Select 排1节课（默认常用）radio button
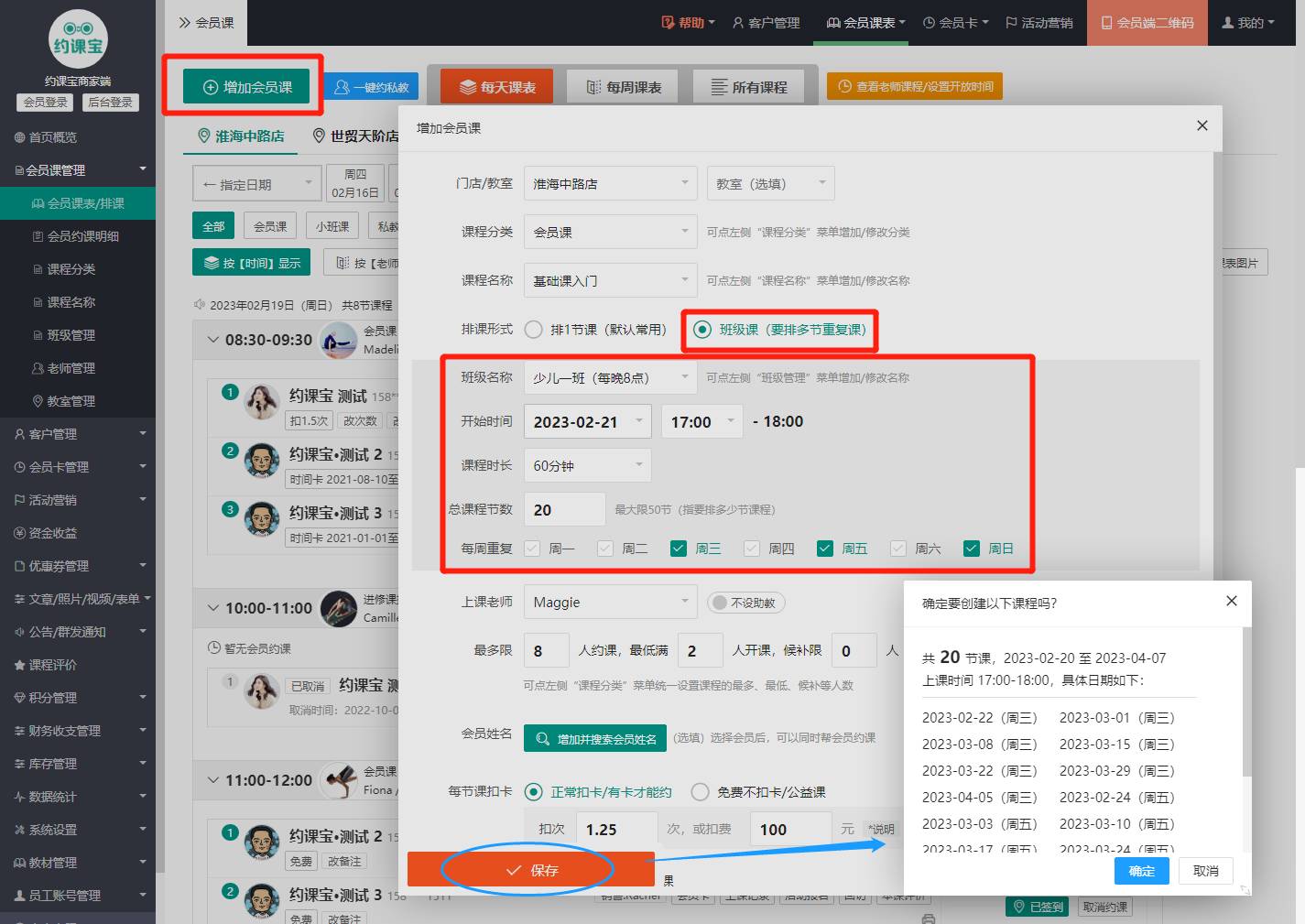This screenshot has width=1305, height=924. (x=533, y=330)
